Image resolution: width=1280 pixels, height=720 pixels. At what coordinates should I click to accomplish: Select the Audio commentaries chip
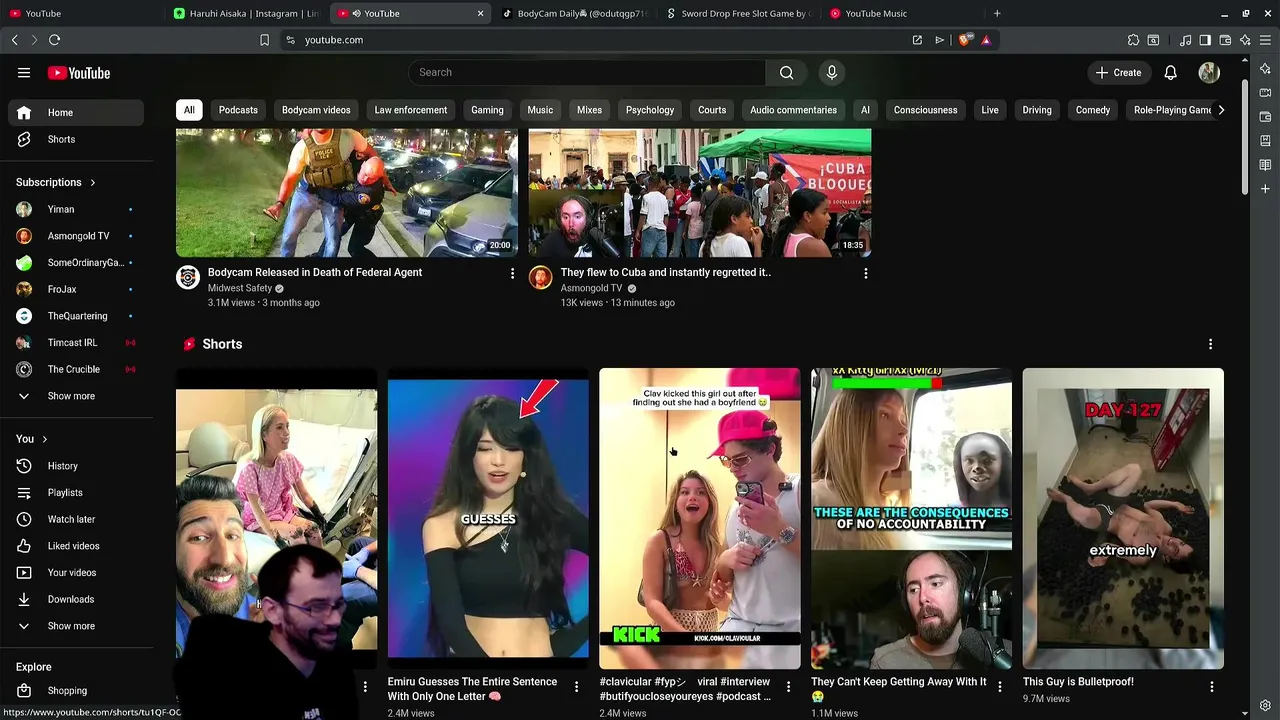[793, 110]
